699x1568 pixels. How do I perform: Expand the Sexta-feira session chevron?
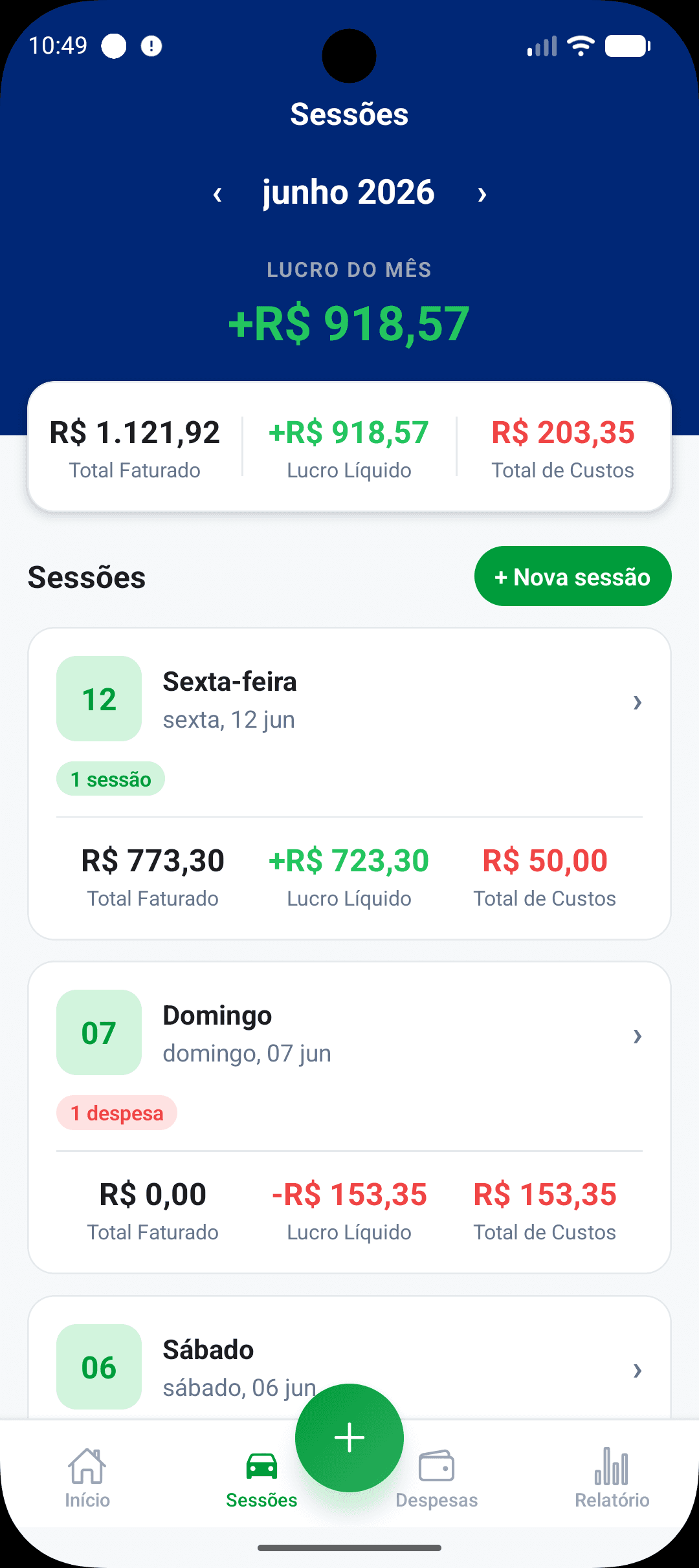tap(638, 702)
